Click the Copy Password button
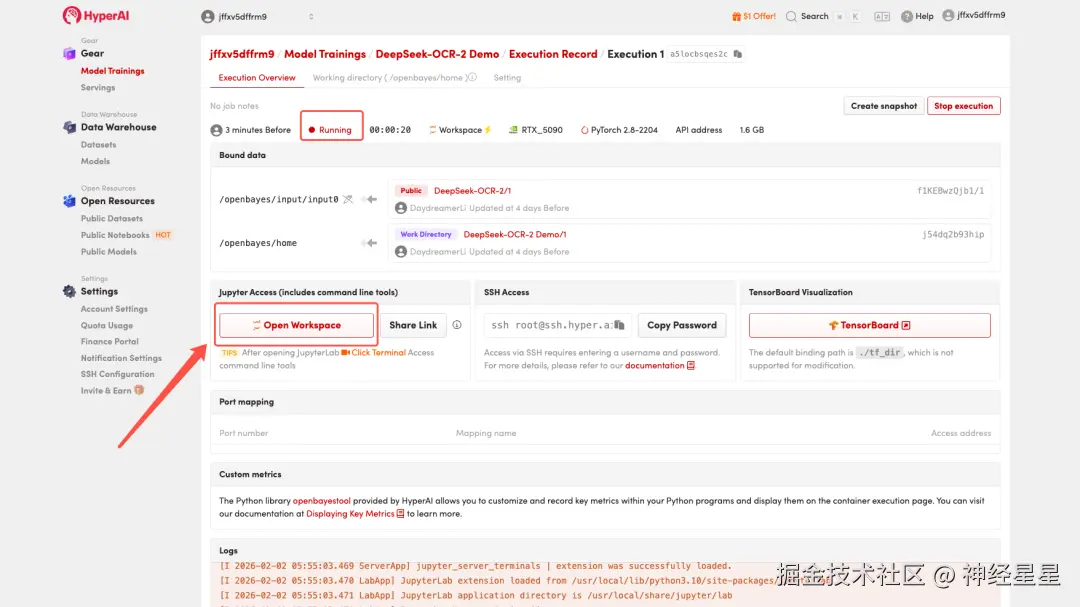1080x607 pixels. (x=682, y=325)
